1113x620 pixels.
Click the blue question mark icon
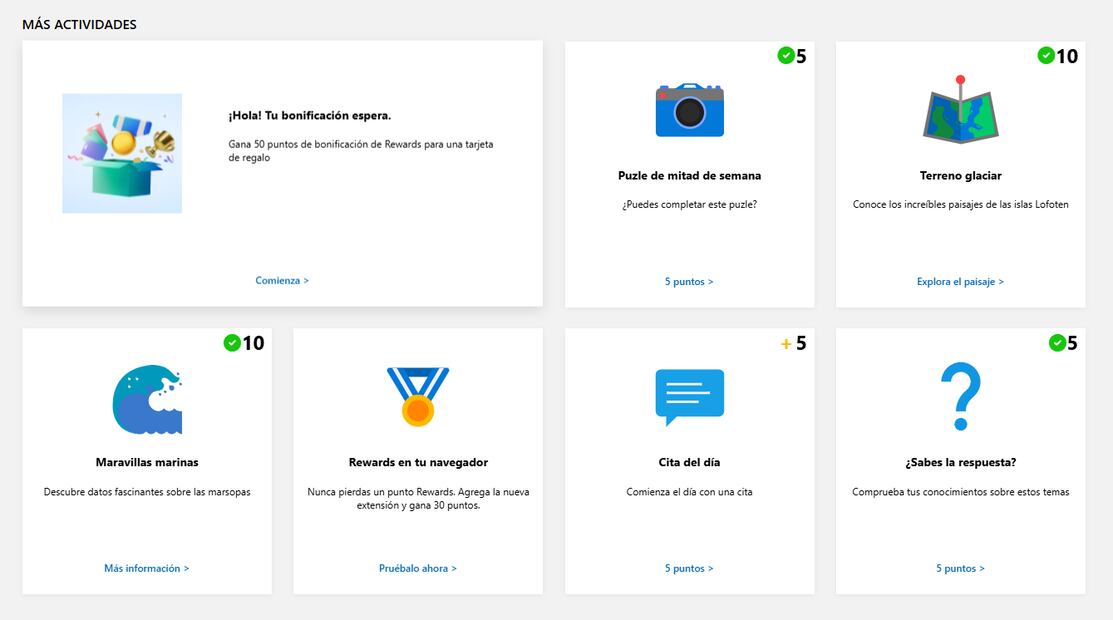tap(960, 397)
